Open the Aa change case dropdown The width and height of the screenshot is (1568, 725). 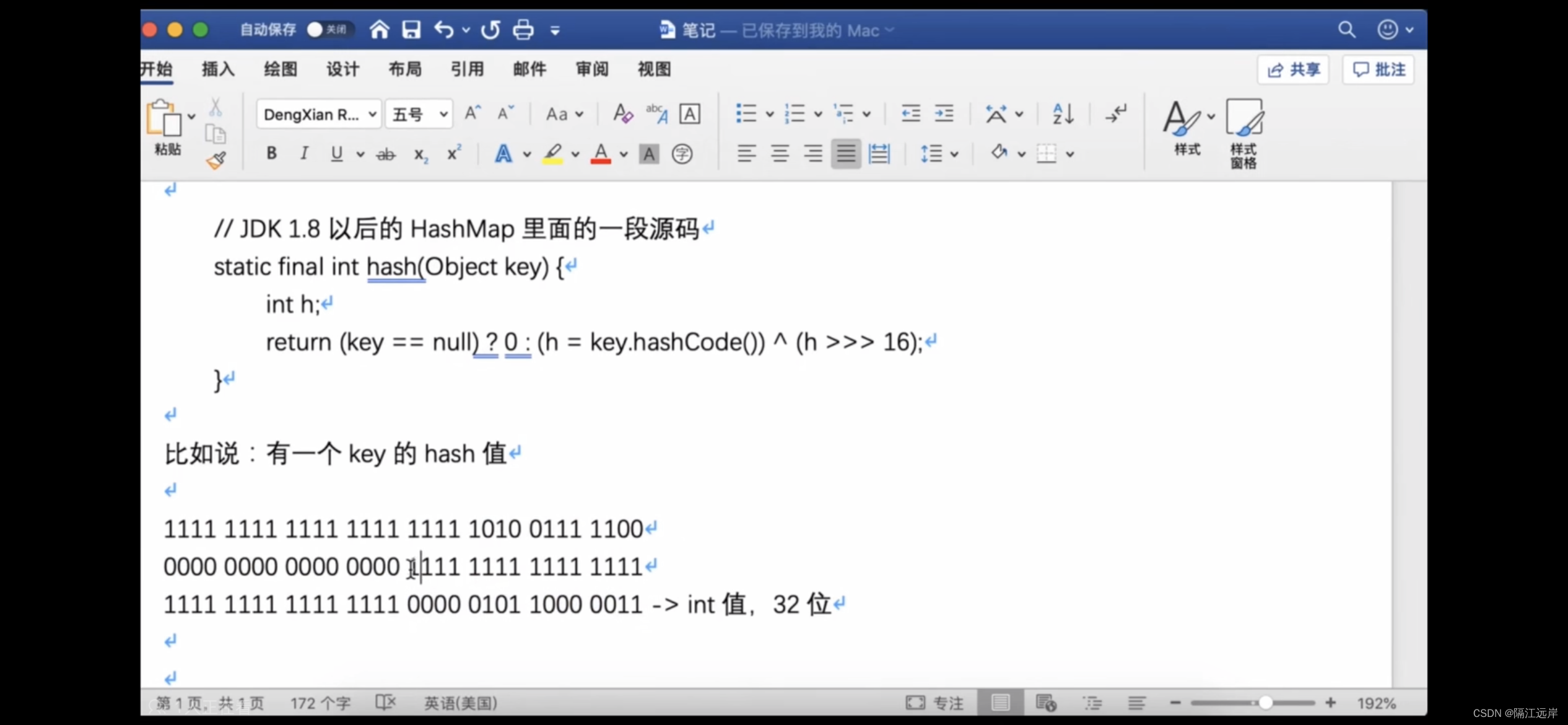[x=564, y=114]
